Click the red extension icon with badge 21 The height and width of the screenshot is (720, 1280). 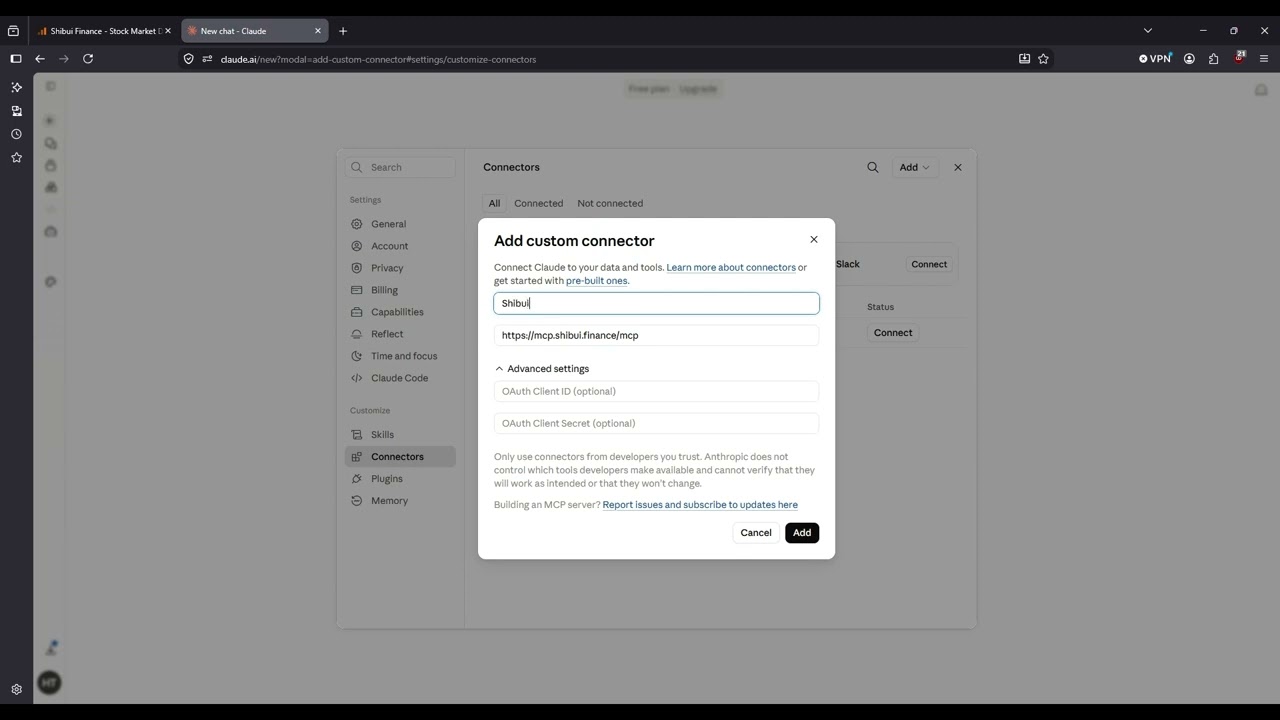pyautogui.click(x=1239, y=58)
